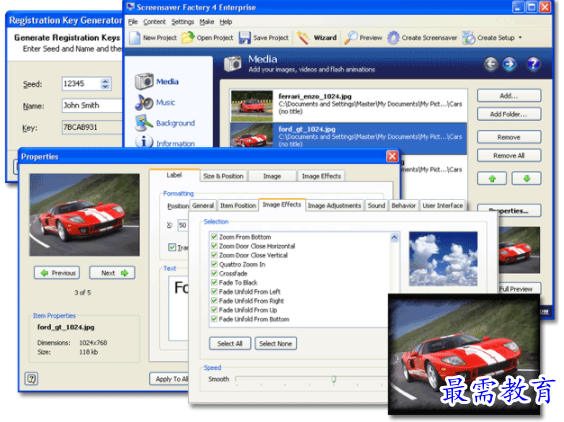Screen dimensions: 564x422
Task: Toggle Fade Unfold From Bottom checkbox
Action: coord(214,319)
